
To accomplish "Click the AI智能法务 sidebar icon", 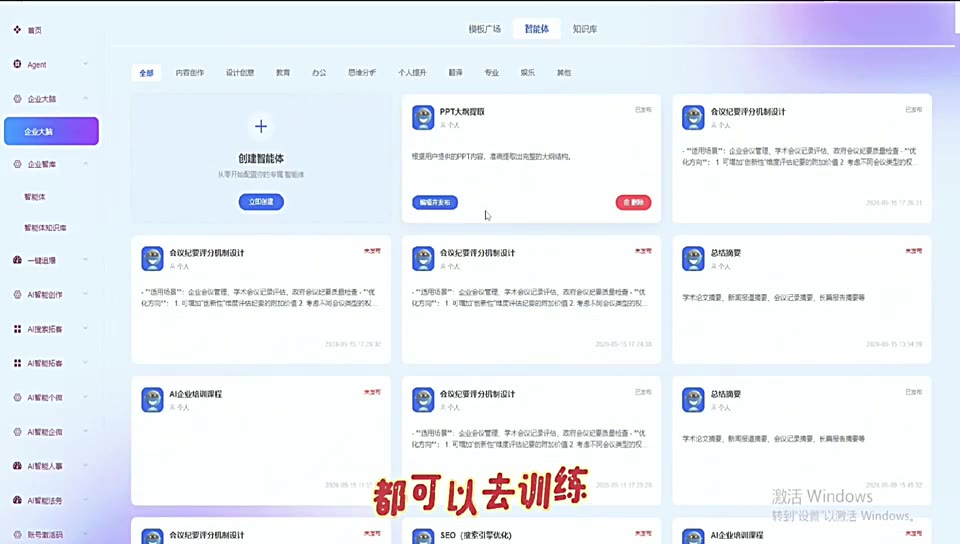I will [x=17, y=500].
